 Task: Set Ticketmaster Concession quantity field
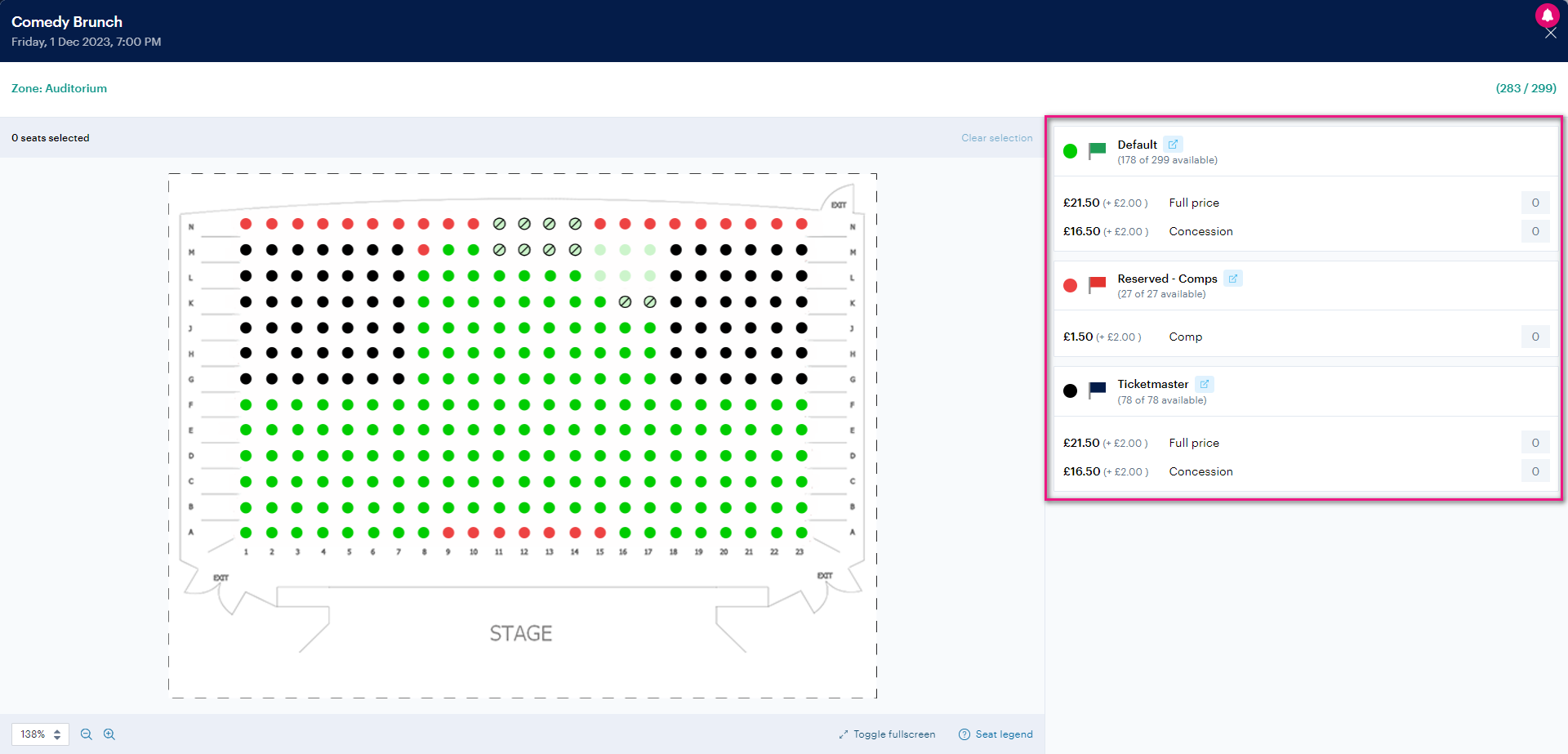point(1535,471)
